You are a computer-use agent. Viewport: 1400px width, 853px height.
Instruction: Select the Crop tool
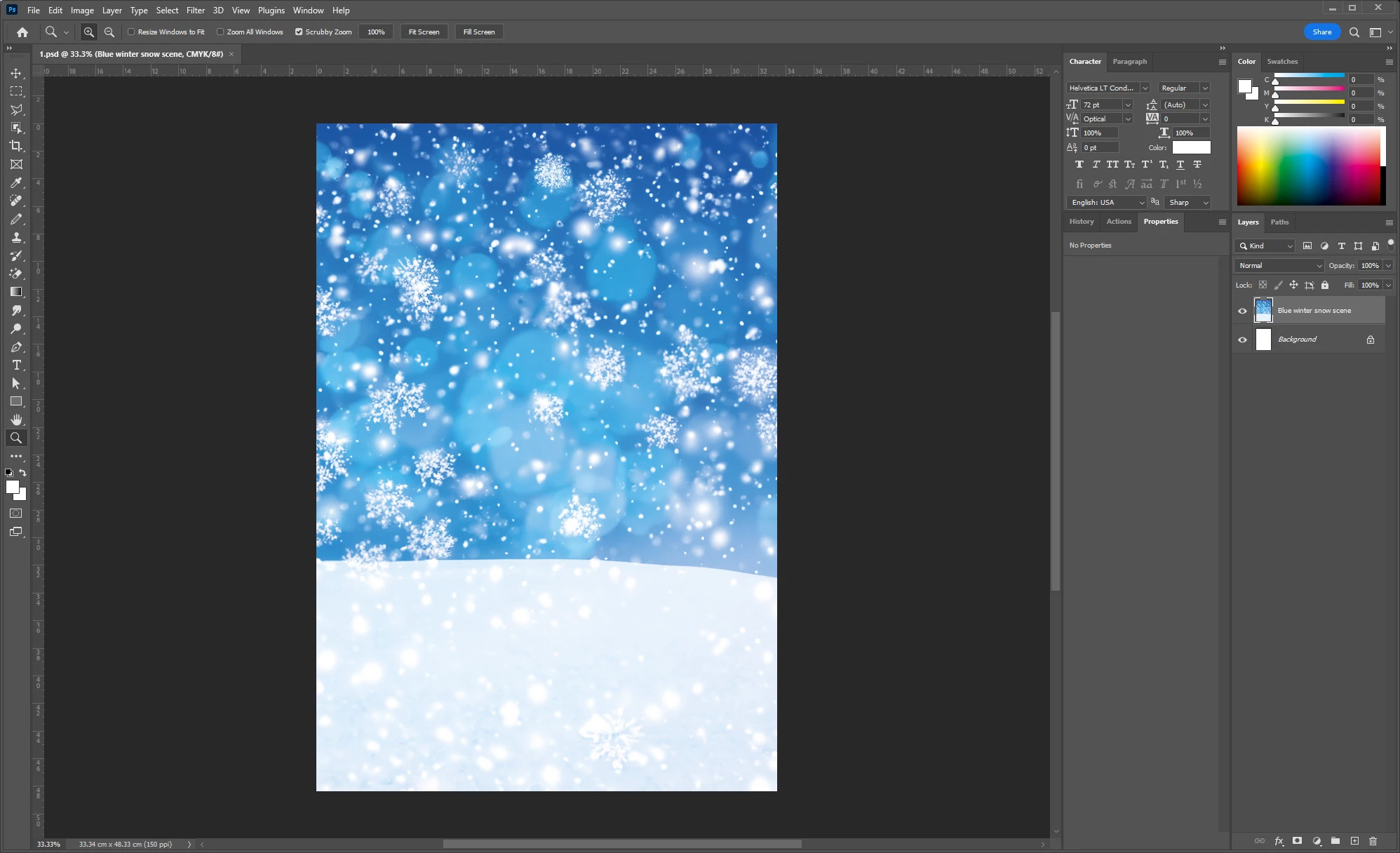(x=16, y=146)
